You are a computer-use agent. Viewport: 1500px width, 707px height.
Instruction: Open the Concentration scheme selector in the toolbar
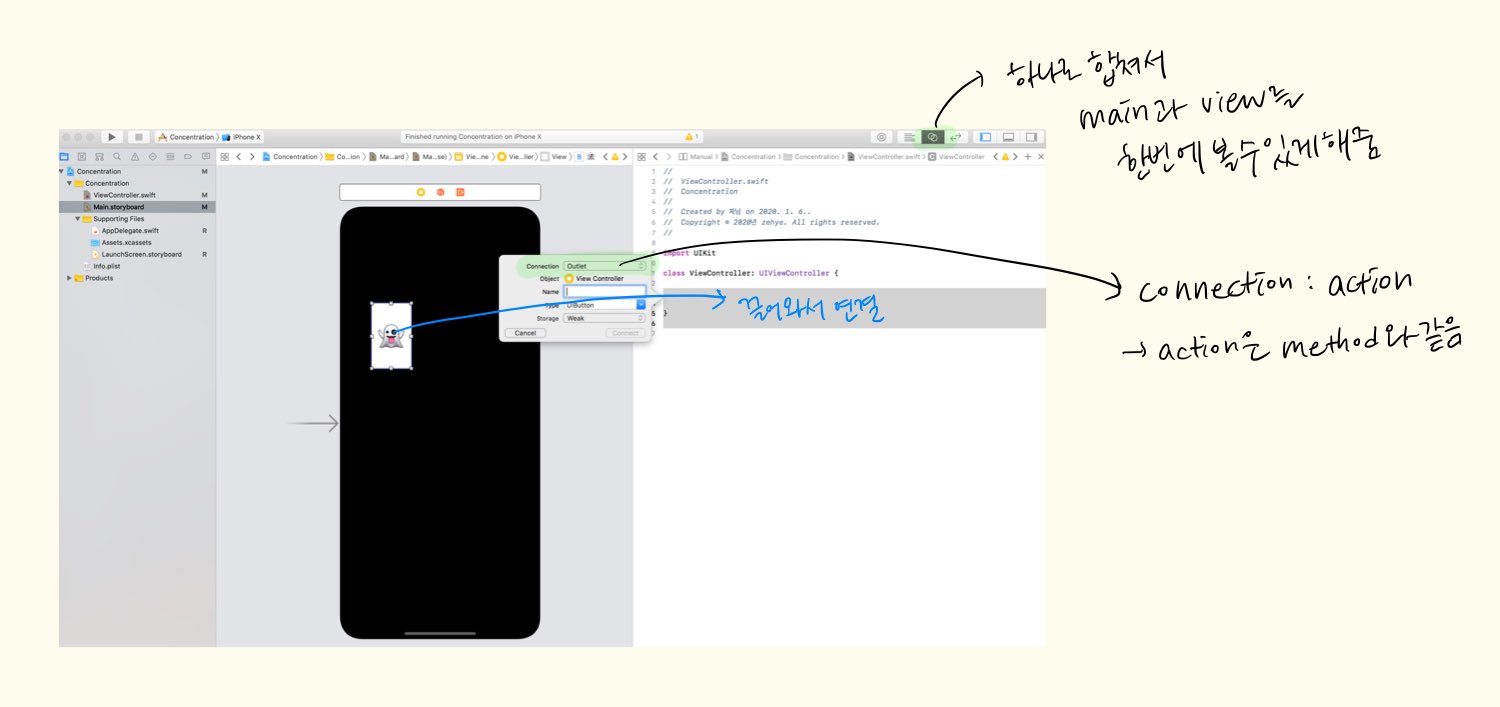click(x=186, y=137)
